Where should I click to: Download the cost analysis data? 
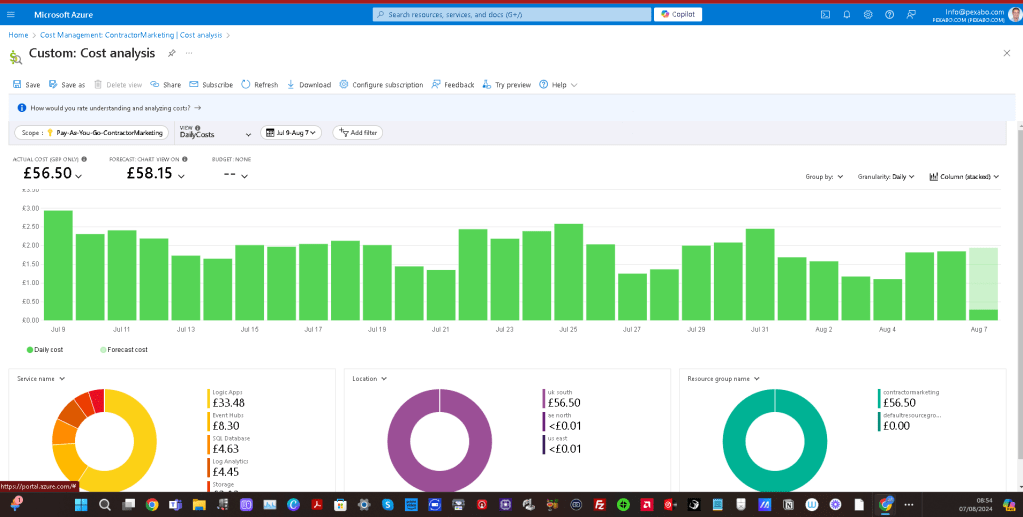pos(309,85)
